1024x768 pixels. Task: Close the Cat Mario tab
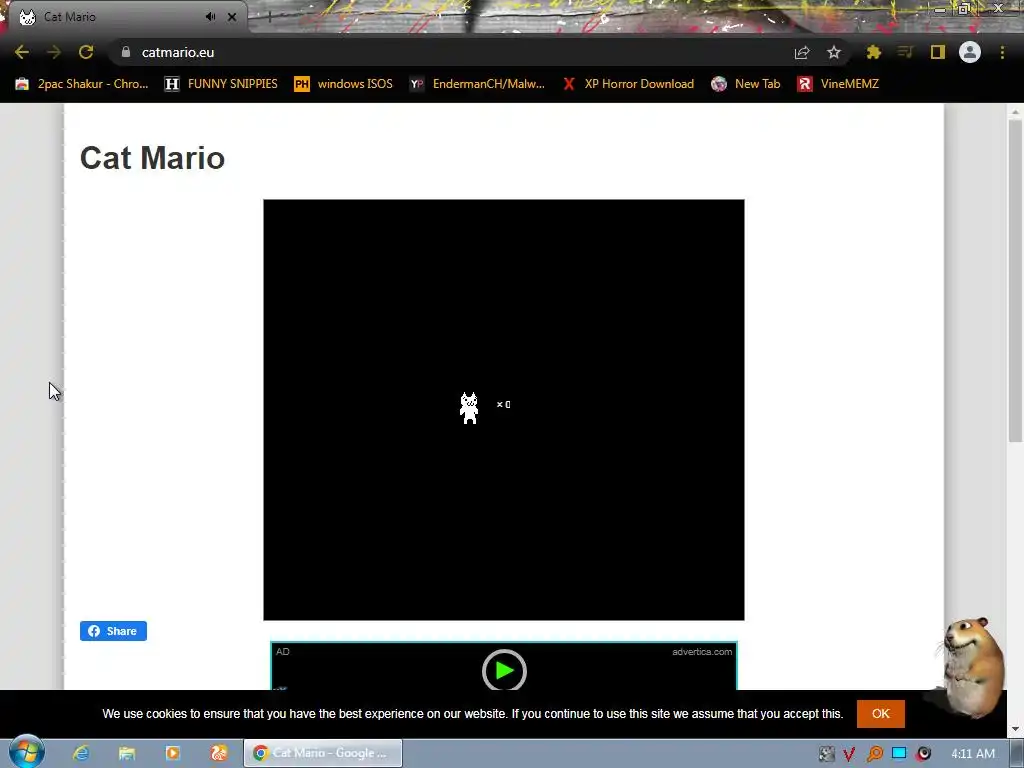tap(232, 17)
